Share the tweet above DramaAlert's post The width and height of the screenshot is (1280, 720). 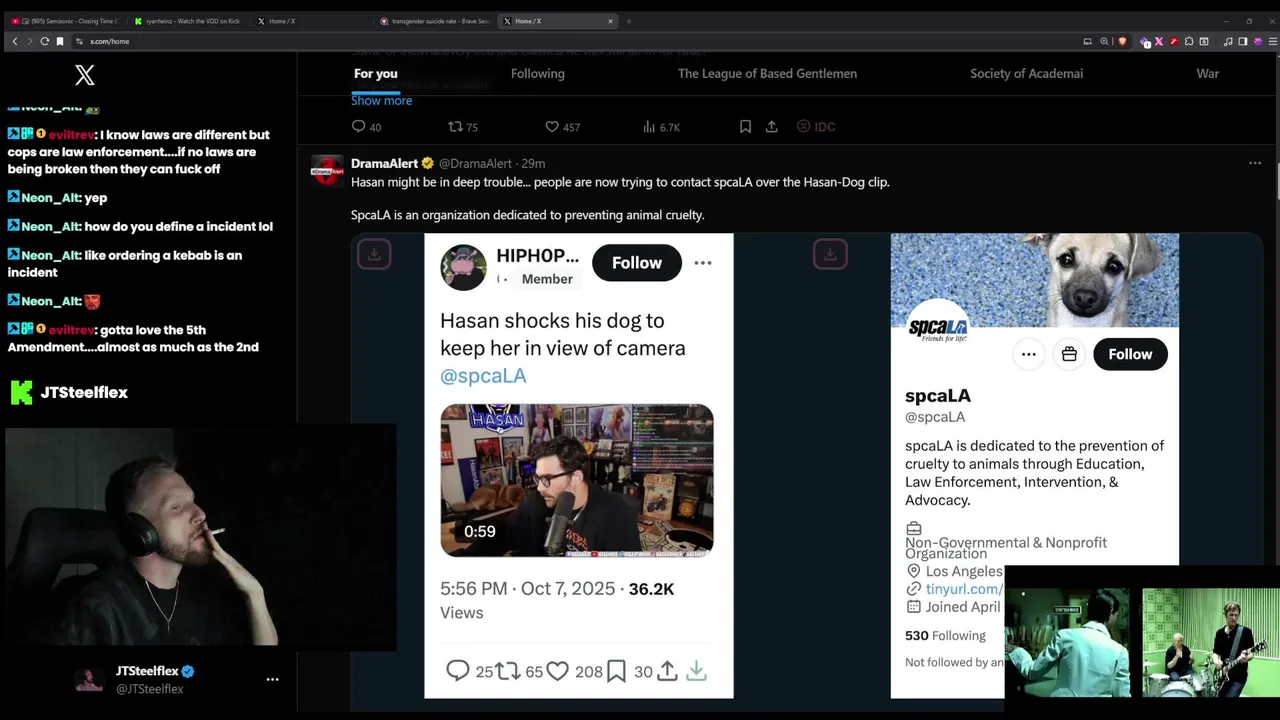point(772,126)
